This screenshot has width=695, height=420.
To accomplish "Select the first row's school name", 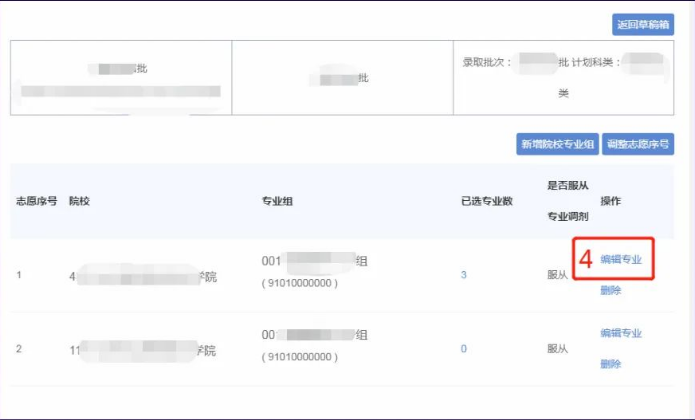I will tap(142, 275).
